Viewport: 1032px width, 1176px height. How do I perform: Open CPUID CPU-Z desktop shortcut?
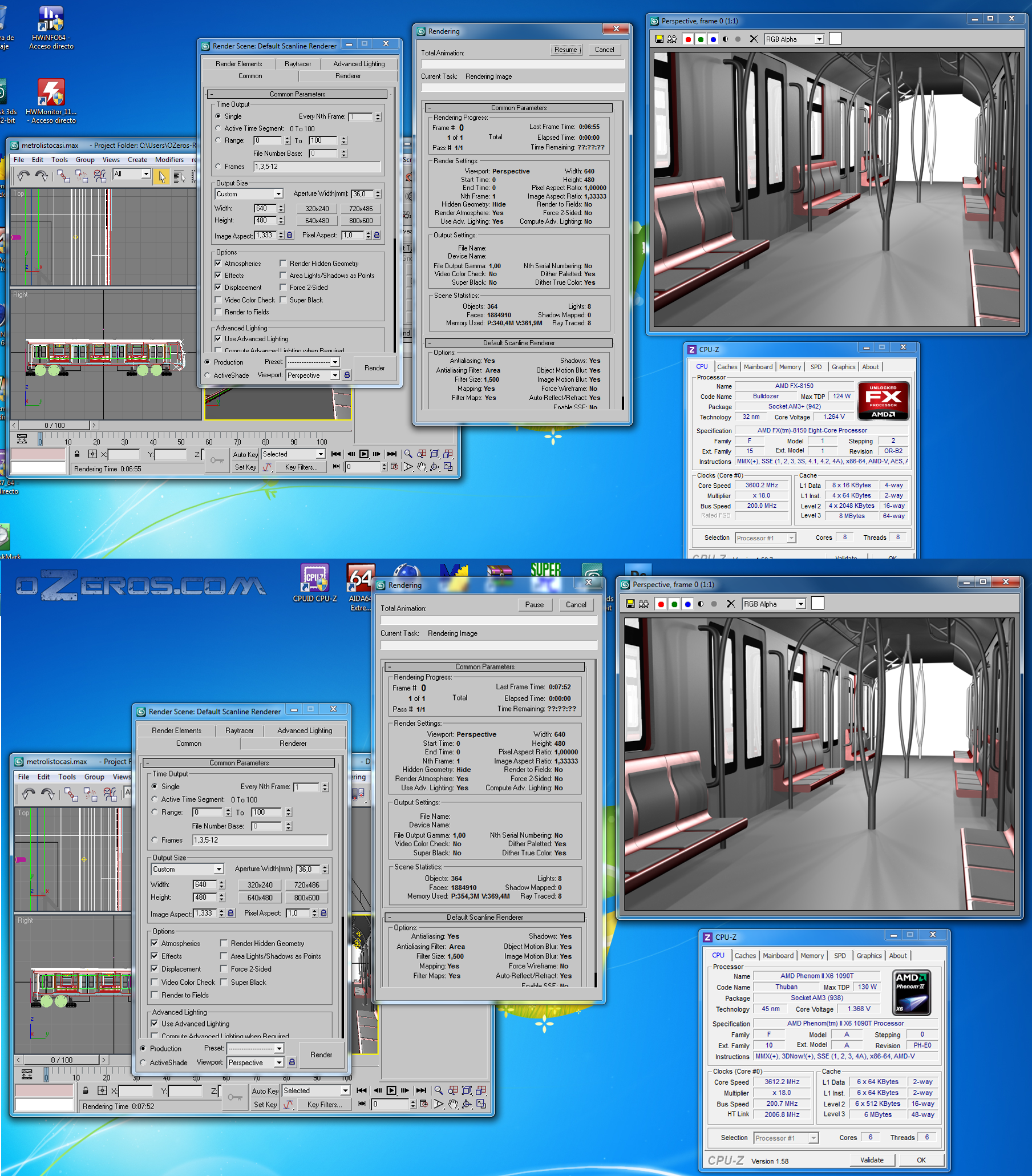click(x=315, y=583)
